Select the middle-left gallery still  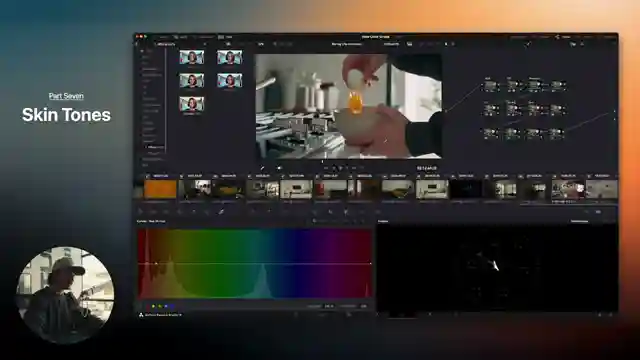(x=191, y=80)
